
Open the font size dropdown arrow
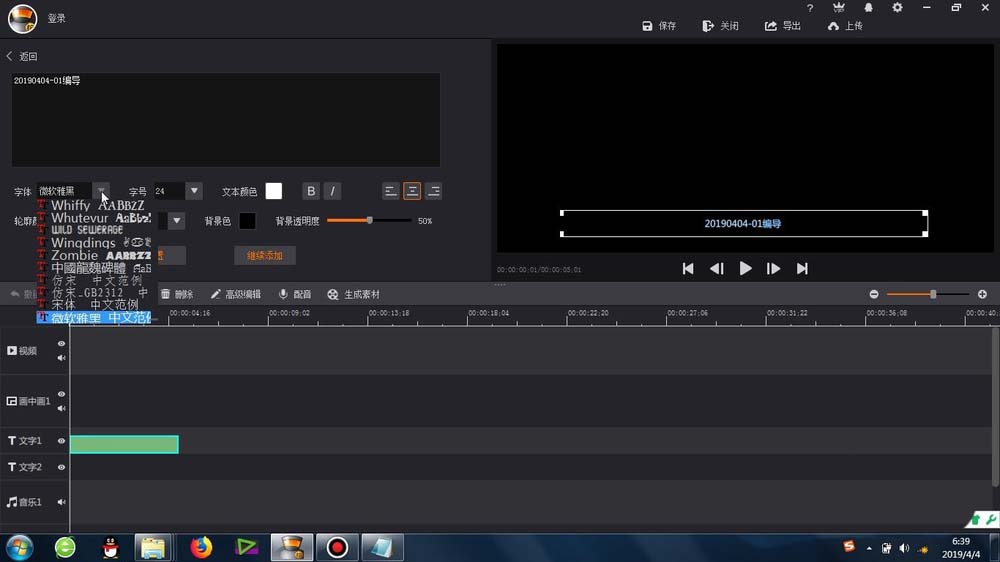pyautogui.click(x=194, y=191)
